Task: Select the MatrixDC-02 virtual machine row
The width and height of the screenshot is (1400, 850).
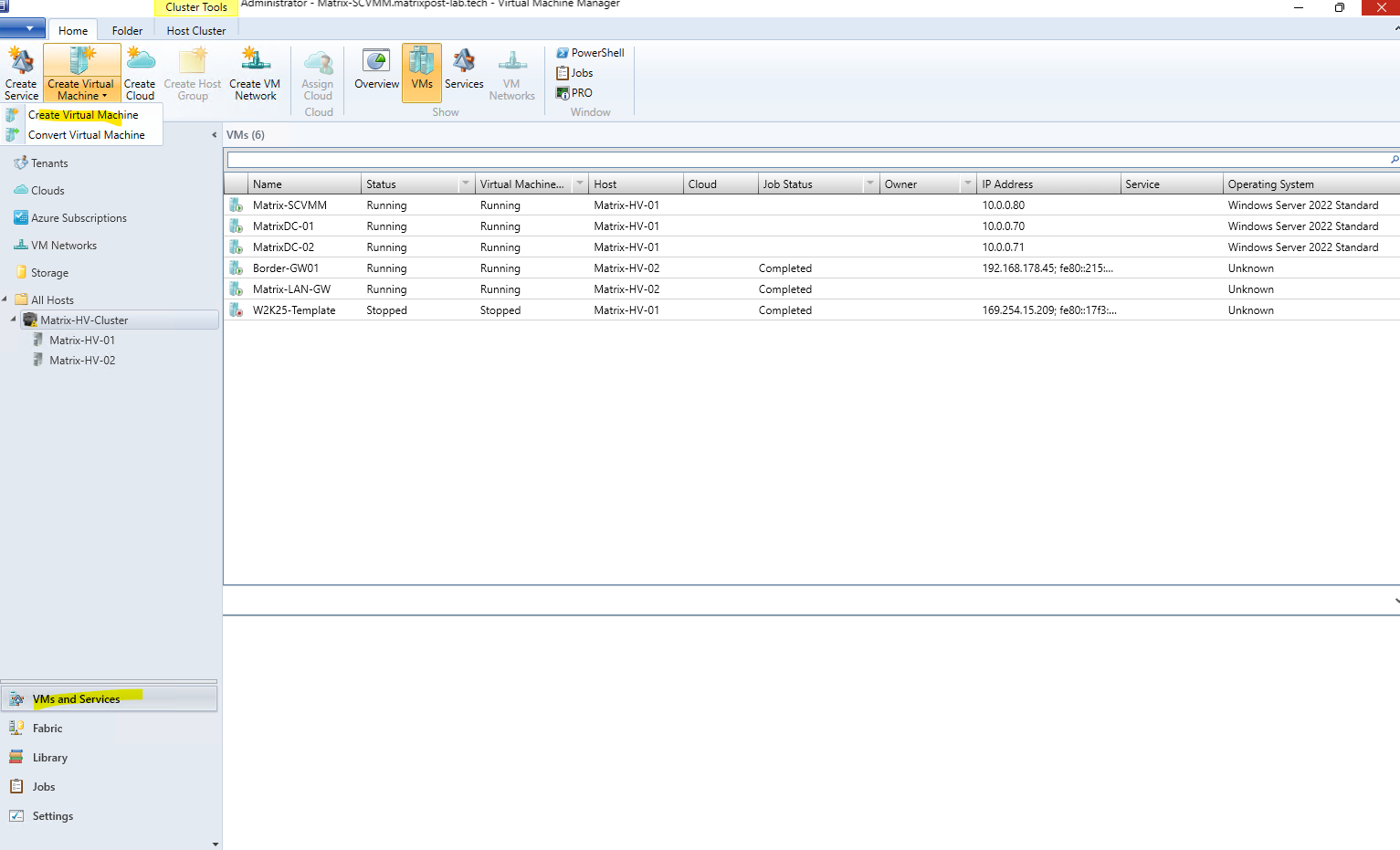Action: (x=812, y=247)
